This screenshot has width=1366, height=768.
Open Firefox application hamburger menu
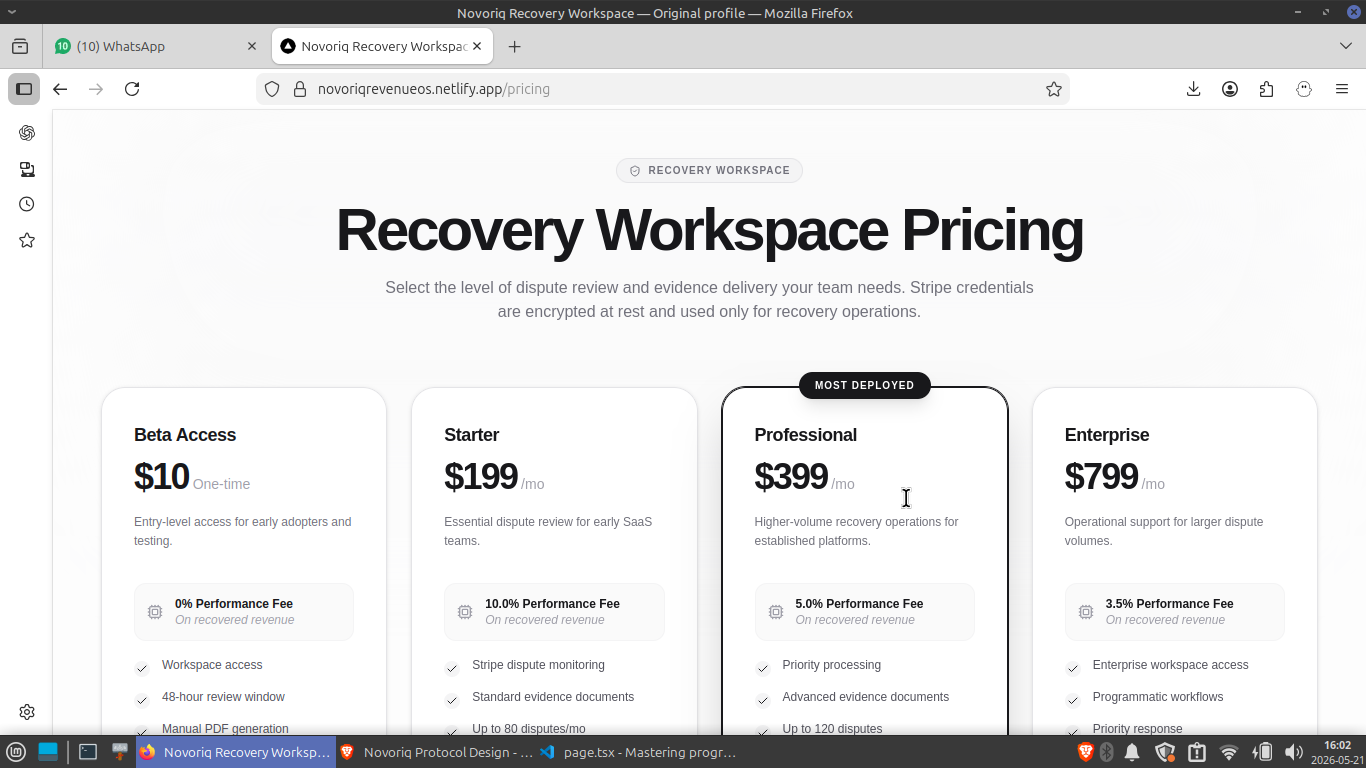pos(1342,89)
